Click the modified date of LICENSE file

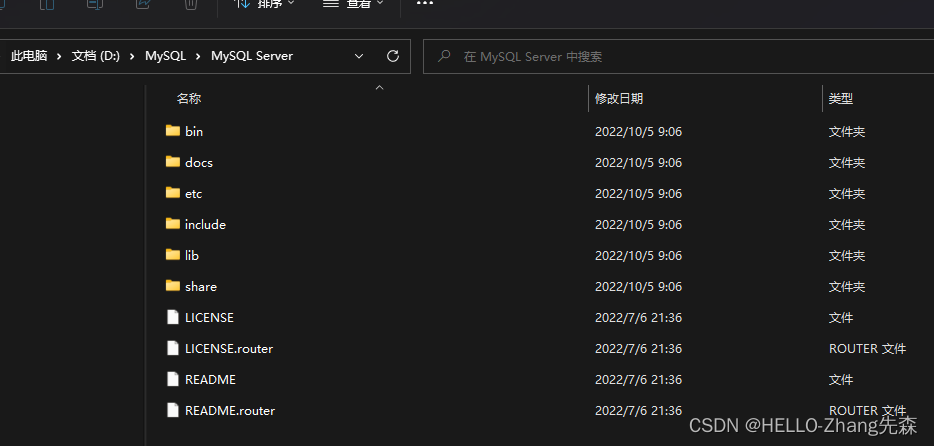(639, 317)
